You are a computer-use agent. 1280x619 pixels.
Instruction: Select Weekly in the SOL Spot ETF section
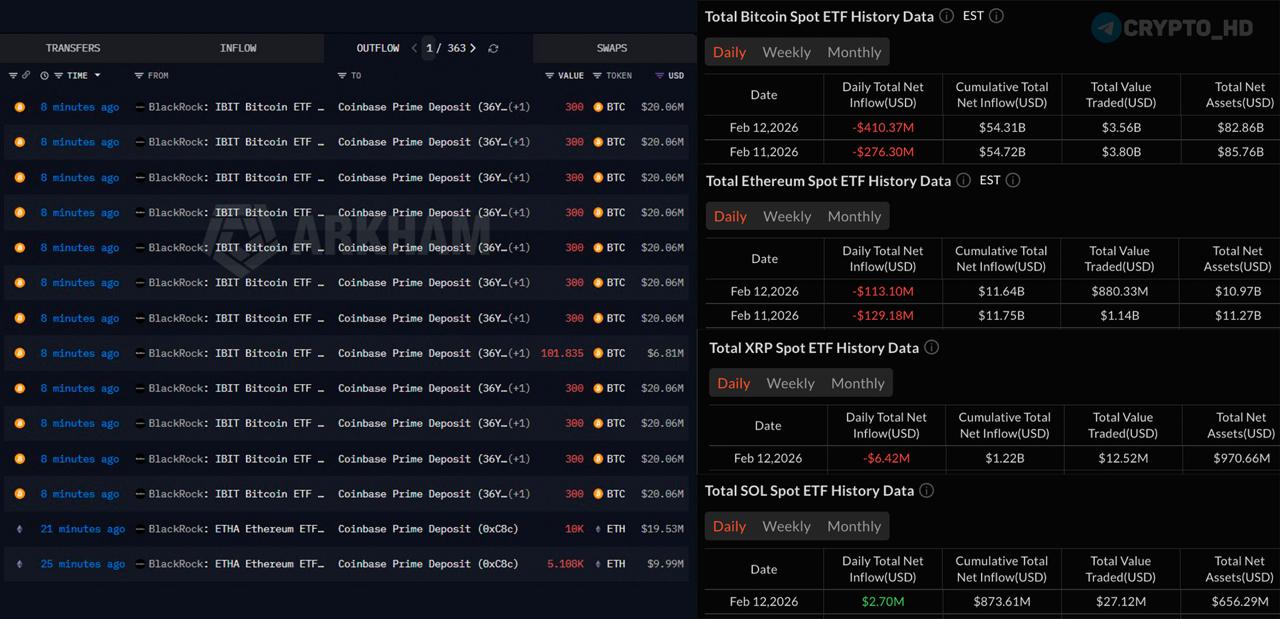coord(786,526)
